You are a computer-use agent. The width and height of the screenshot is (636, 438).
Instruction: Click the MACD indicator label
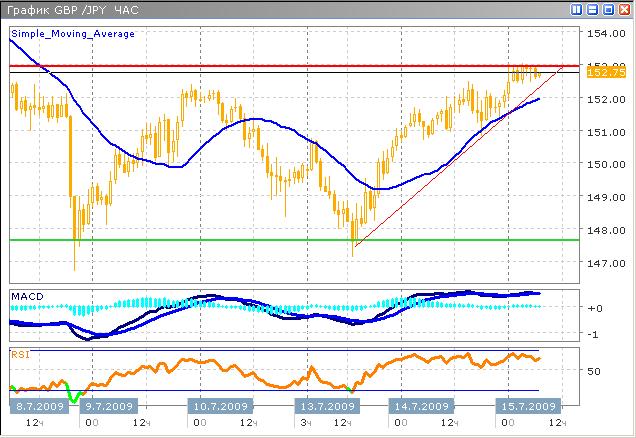point(26,297)
